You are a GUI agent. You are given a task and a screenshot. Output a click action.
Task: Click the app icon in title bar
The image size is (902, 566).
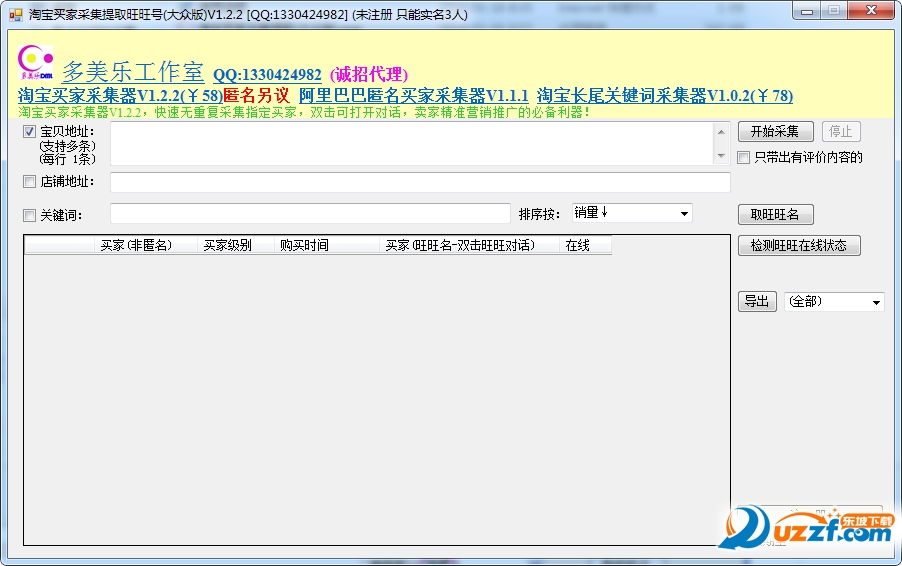click(x=16, y=14)
